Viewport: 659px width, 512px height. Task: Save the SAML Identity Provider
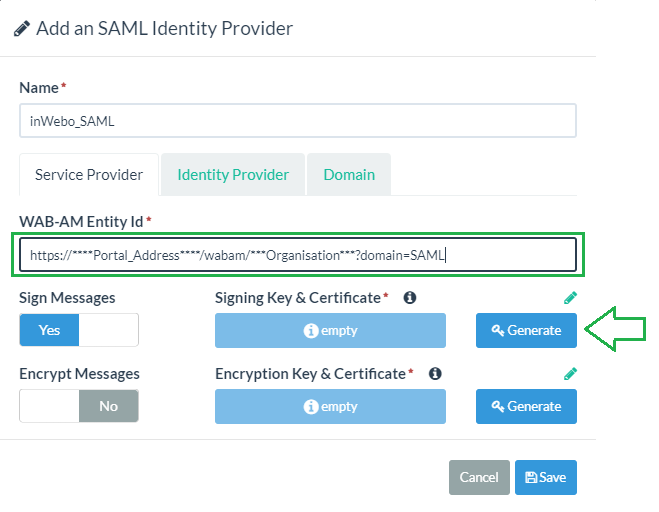[546, 478]
